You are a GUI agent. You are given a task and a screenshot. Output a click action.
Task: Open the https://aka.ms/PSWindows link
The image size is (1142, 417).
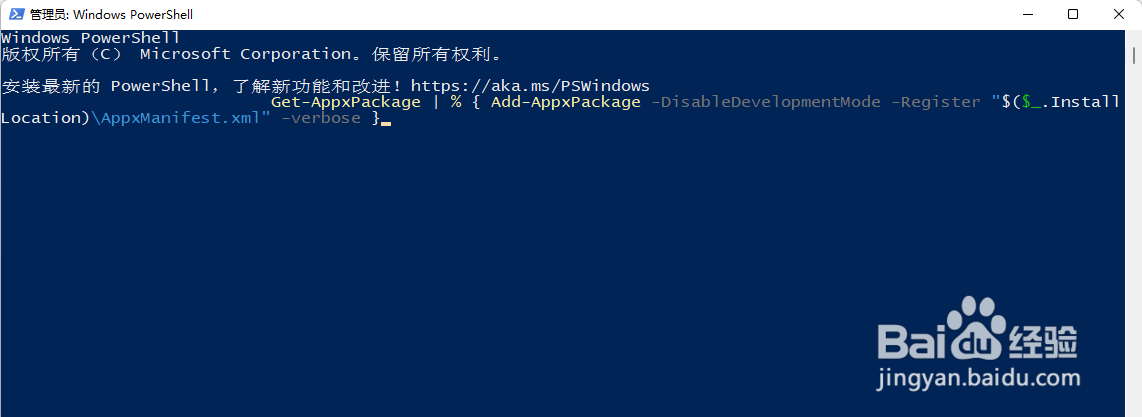[x=530, y=86]
